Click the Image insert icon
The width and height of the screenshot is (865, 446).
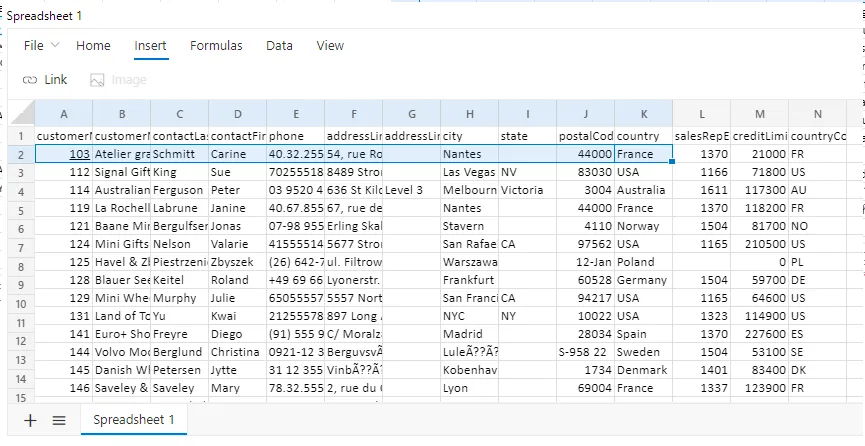118,80
